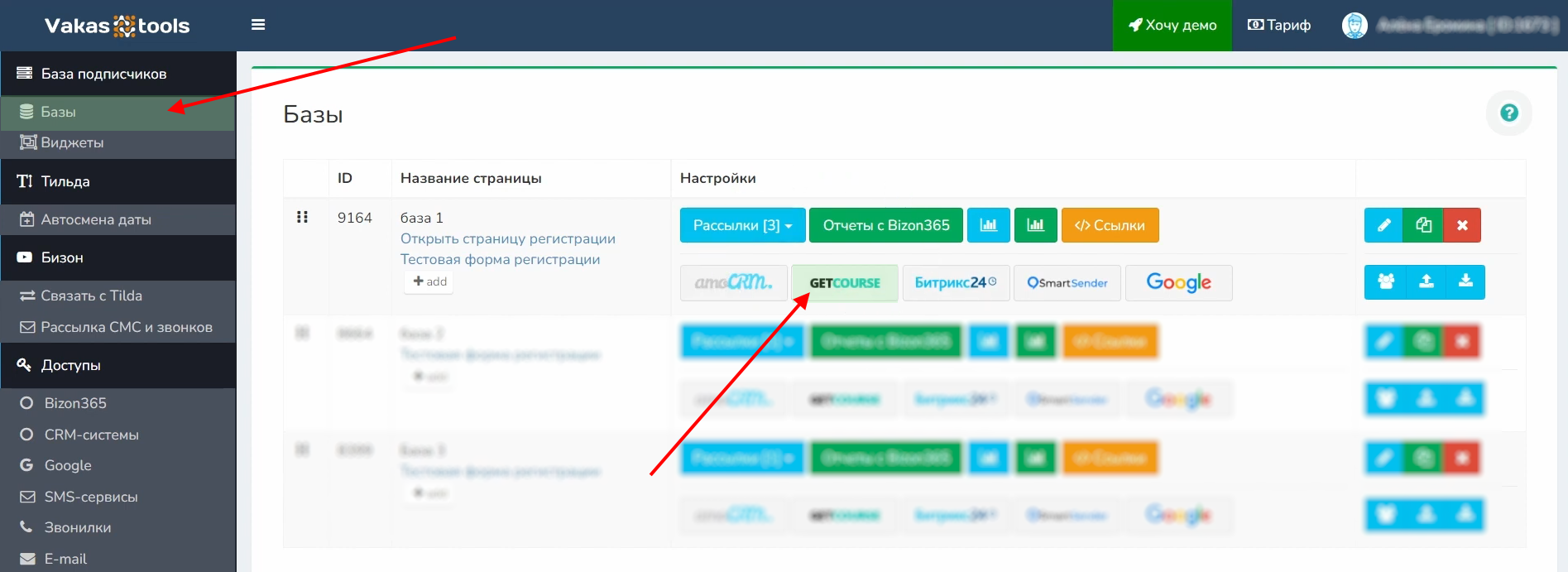Expand the Рассылки [3] dropdown

(742, 225)
